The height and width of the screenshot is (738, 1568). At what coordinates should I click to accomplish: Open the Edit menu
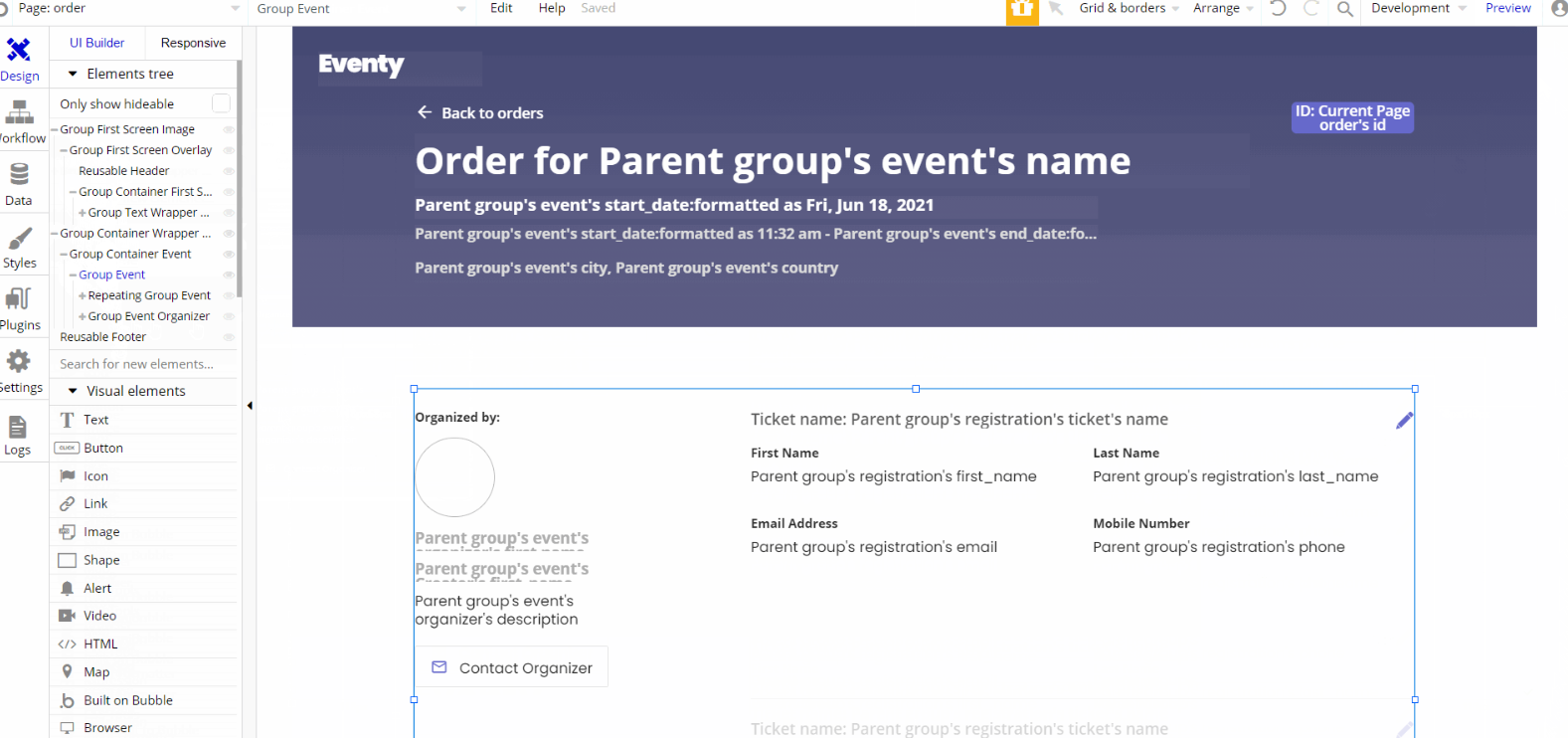pyautogui.click(x=501, y=8)
